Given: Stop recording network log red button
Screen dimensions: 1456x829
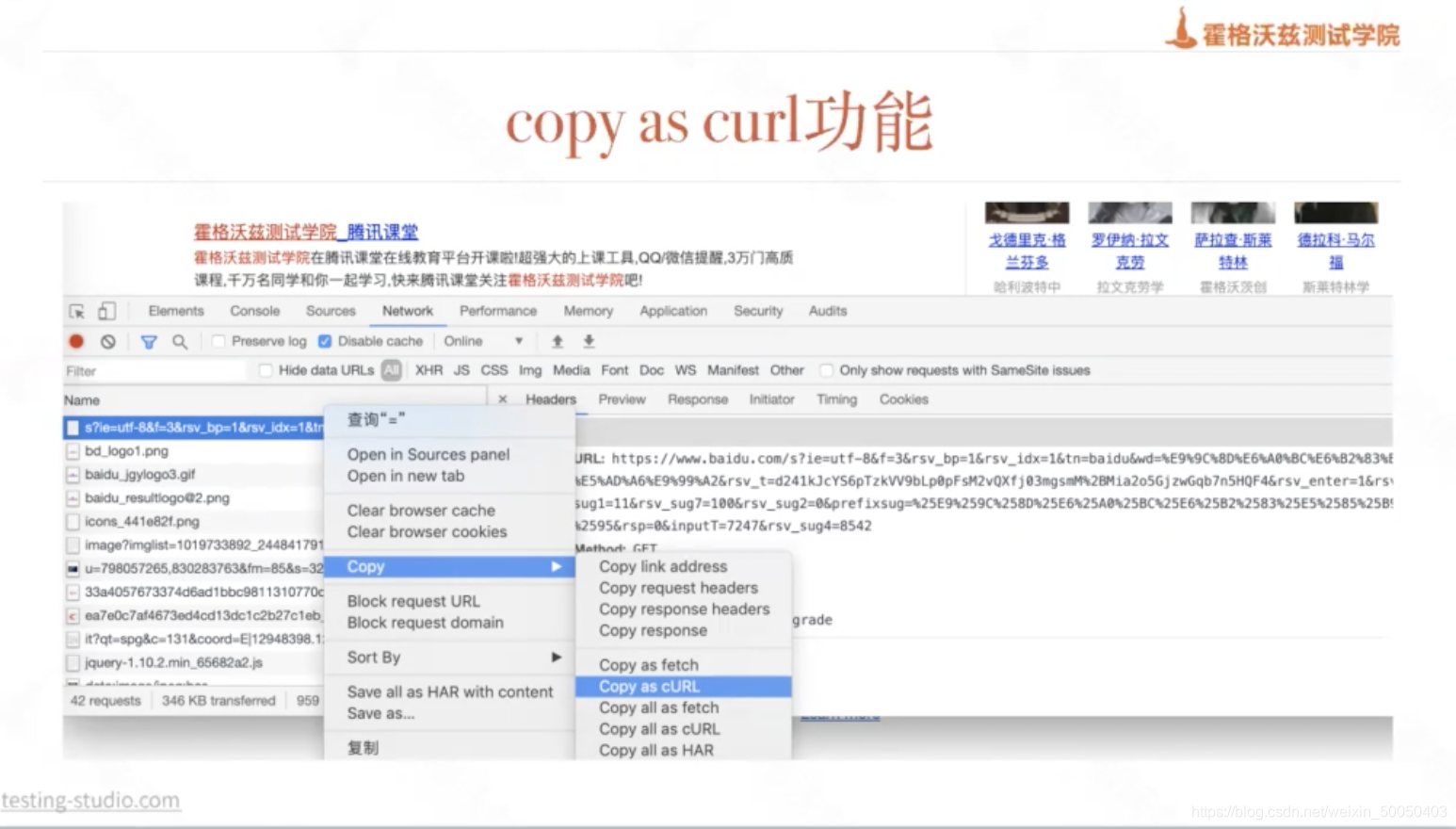Looking at the screenshot, I should click(77, 341).
